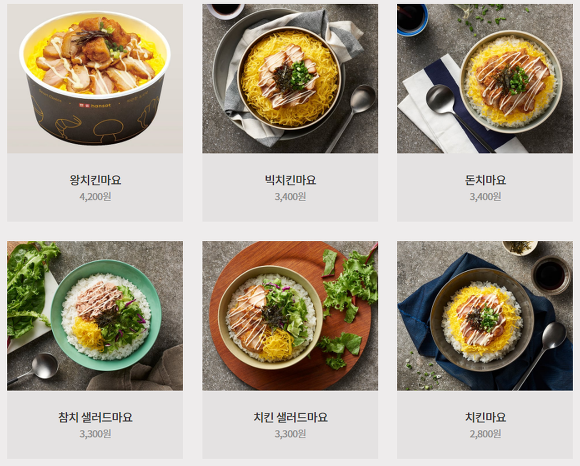Click the 치킨 샐러드마요 title
580x466 pixels.
click(x=290, y=417)
